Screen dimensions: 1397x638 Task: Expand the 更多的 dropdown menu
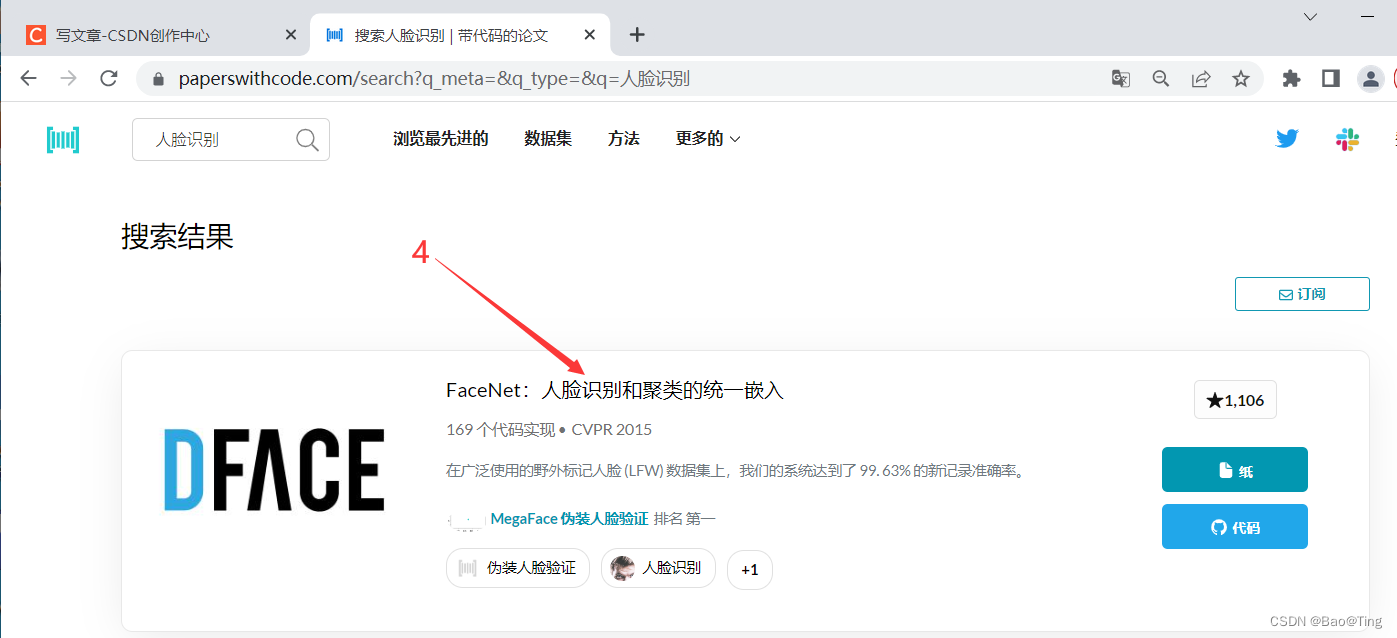click(x=708, y=139)
